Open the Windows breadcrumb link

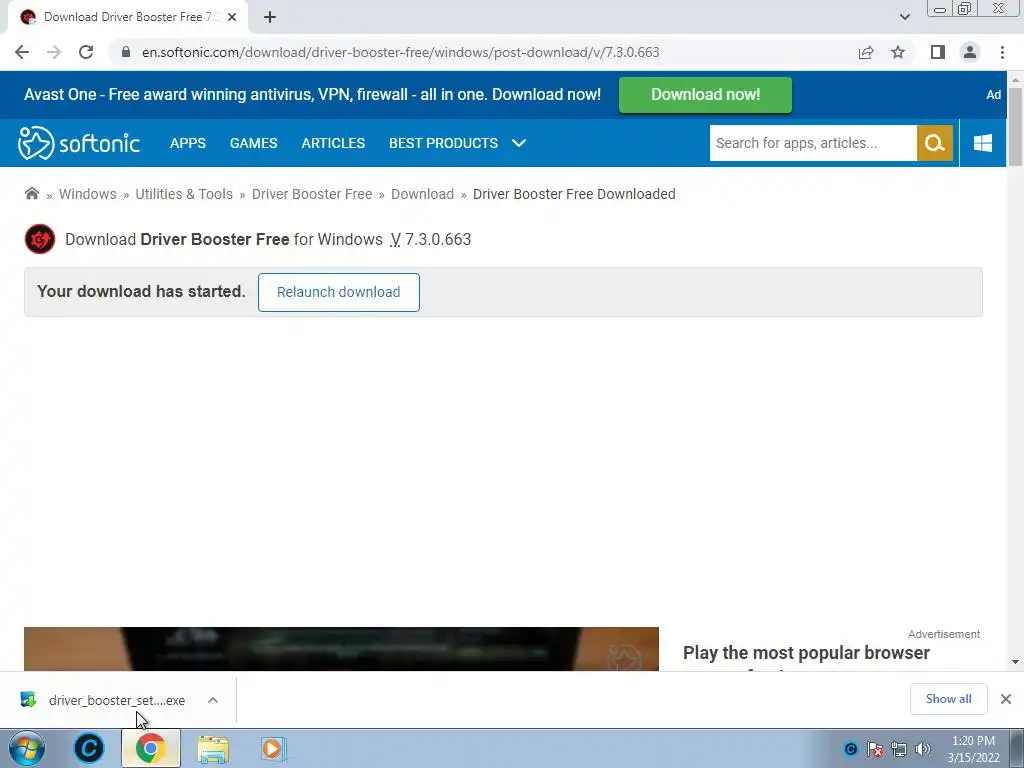point(88,194)
